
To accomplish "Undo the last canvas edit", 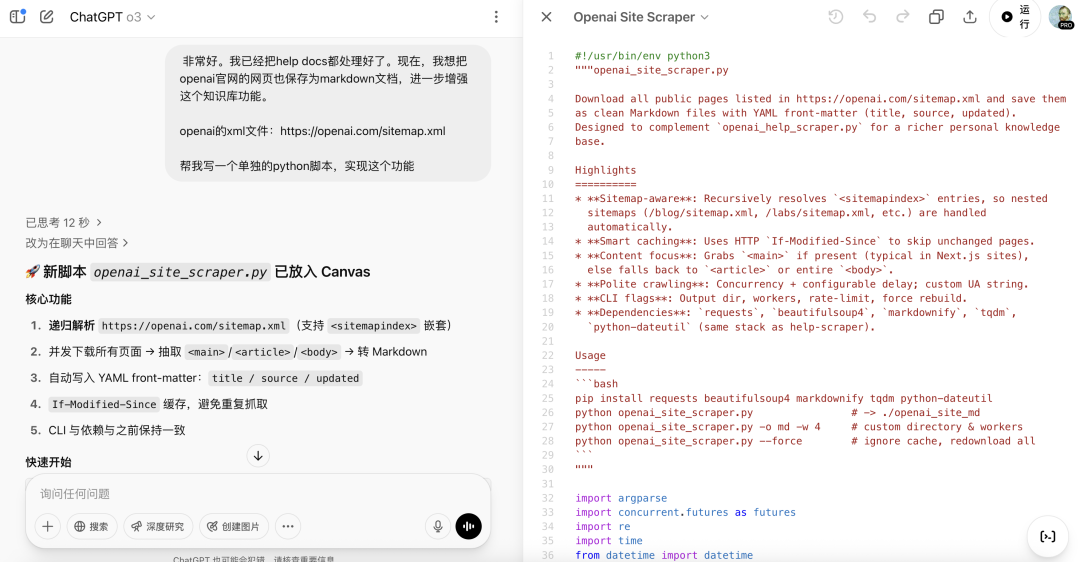I will 869,17.
